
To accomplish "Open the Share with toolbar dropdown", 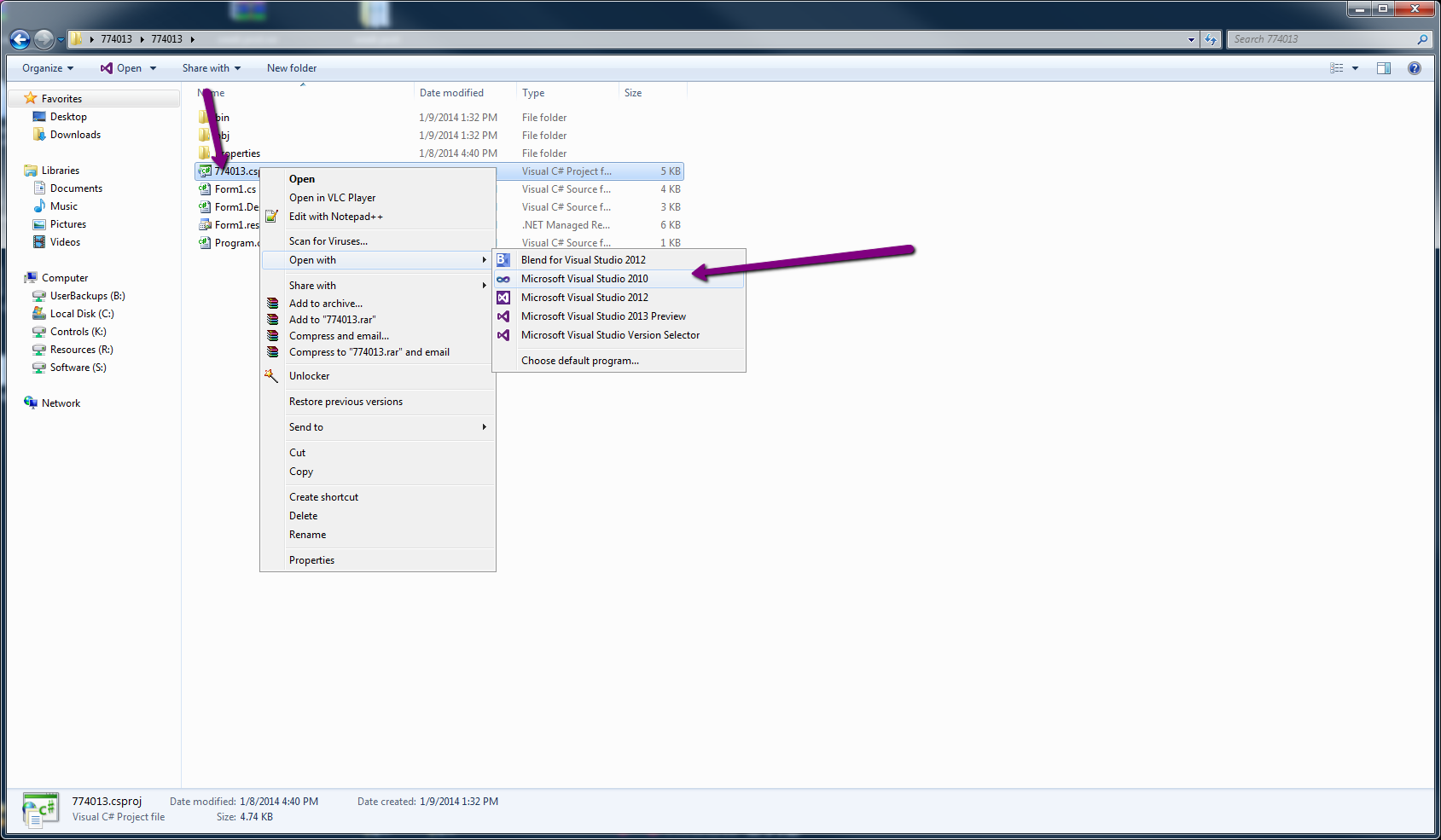I will pyautogui.click(x=212, y=68).
